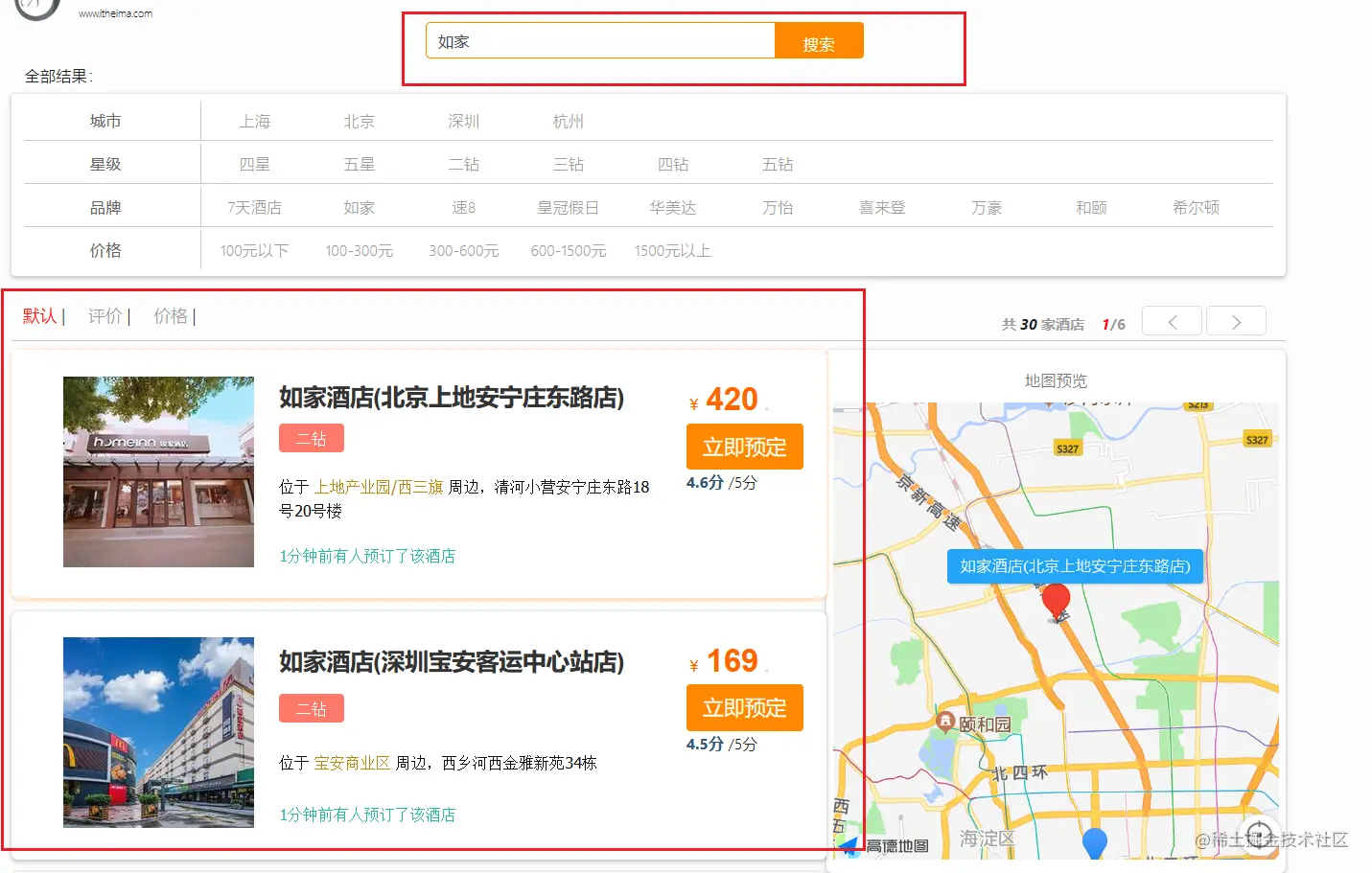Image resolution: width=1372 pixels, height=873 pixels.
Task: Click the 二钻 badge on Beijing hotel
Action: [x=312, y=439]
